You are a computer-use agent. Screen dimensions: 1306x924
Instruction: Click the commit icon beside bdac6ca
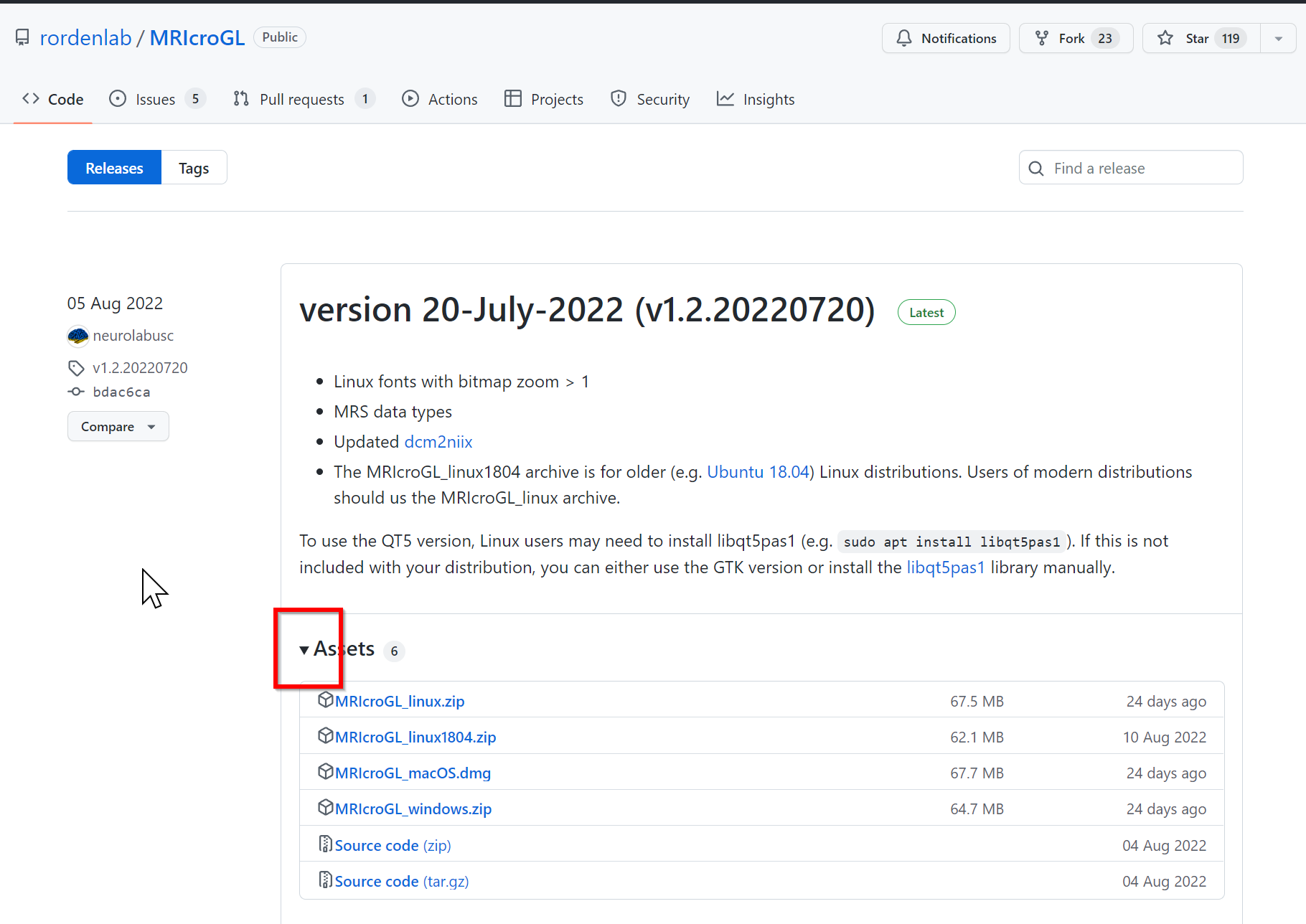coord(76,392)
